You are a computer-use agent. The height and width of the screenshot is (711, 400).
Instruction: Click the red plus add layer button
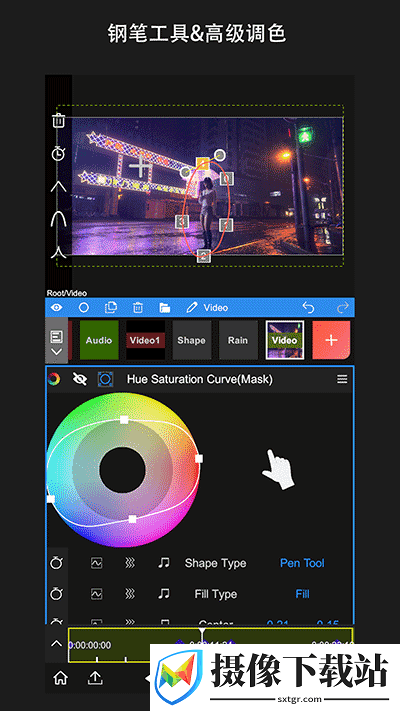coord(332,340)
